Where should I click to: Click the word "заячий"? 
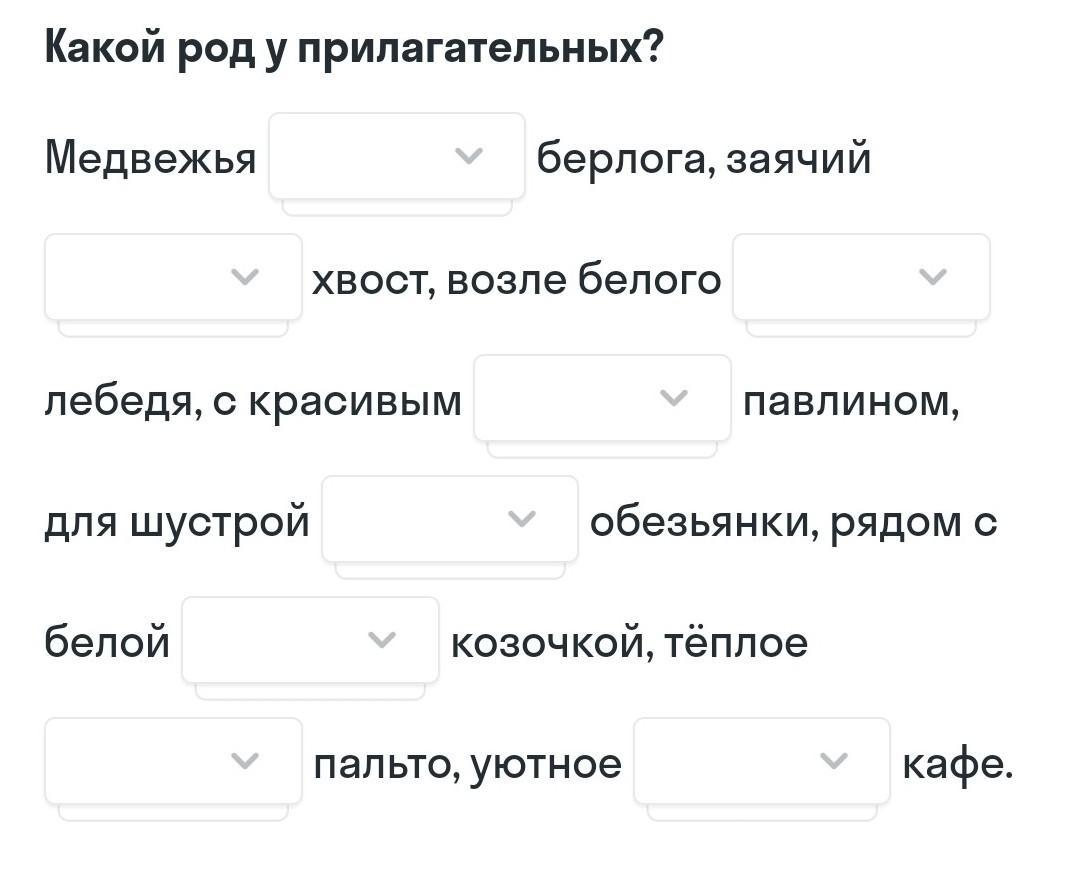[798, 158]
